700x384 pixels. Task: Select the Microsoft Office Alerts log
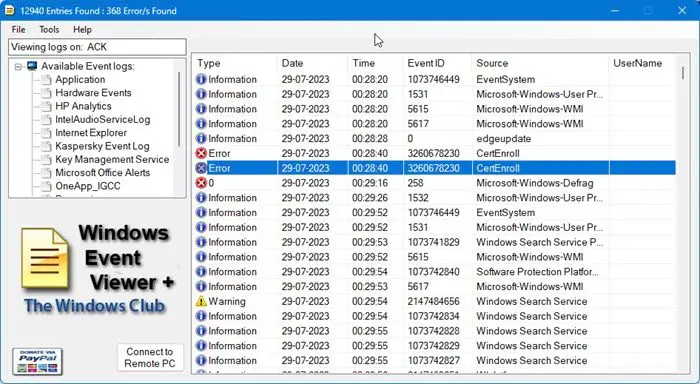pyautogui.click(x=102, y=173)
